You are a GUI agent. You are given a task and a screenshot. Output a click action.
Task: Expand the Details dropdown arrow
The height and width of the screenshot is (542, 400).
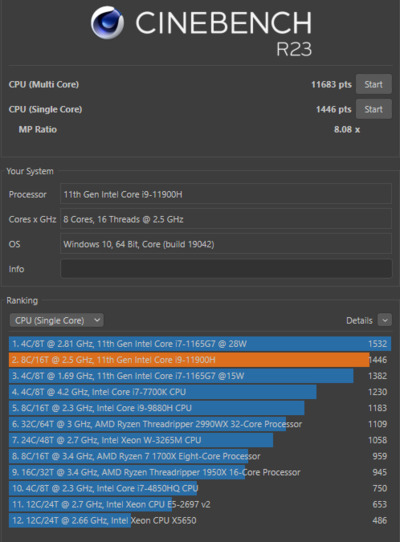coord(385,320)
